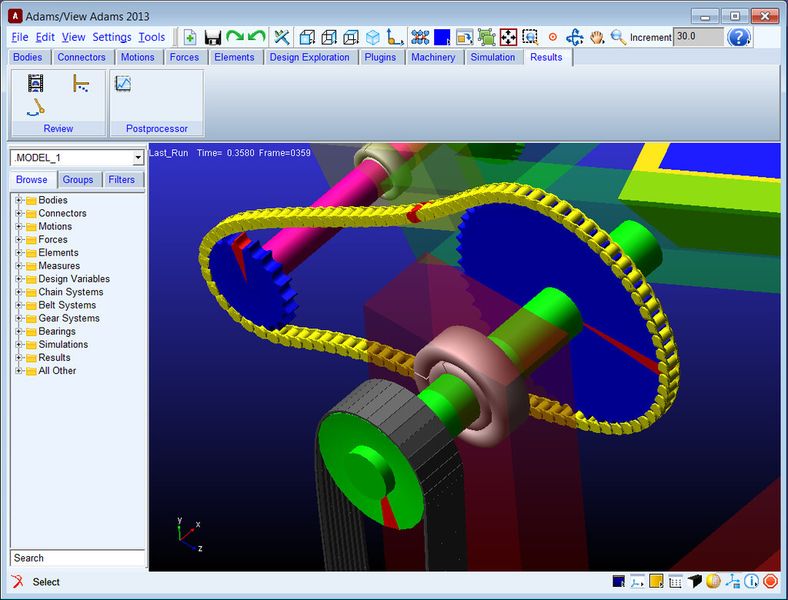The height and width of the screenshot is (600, 788).
Task: Launch the Postprocessor plot icon
Action: 123,84
